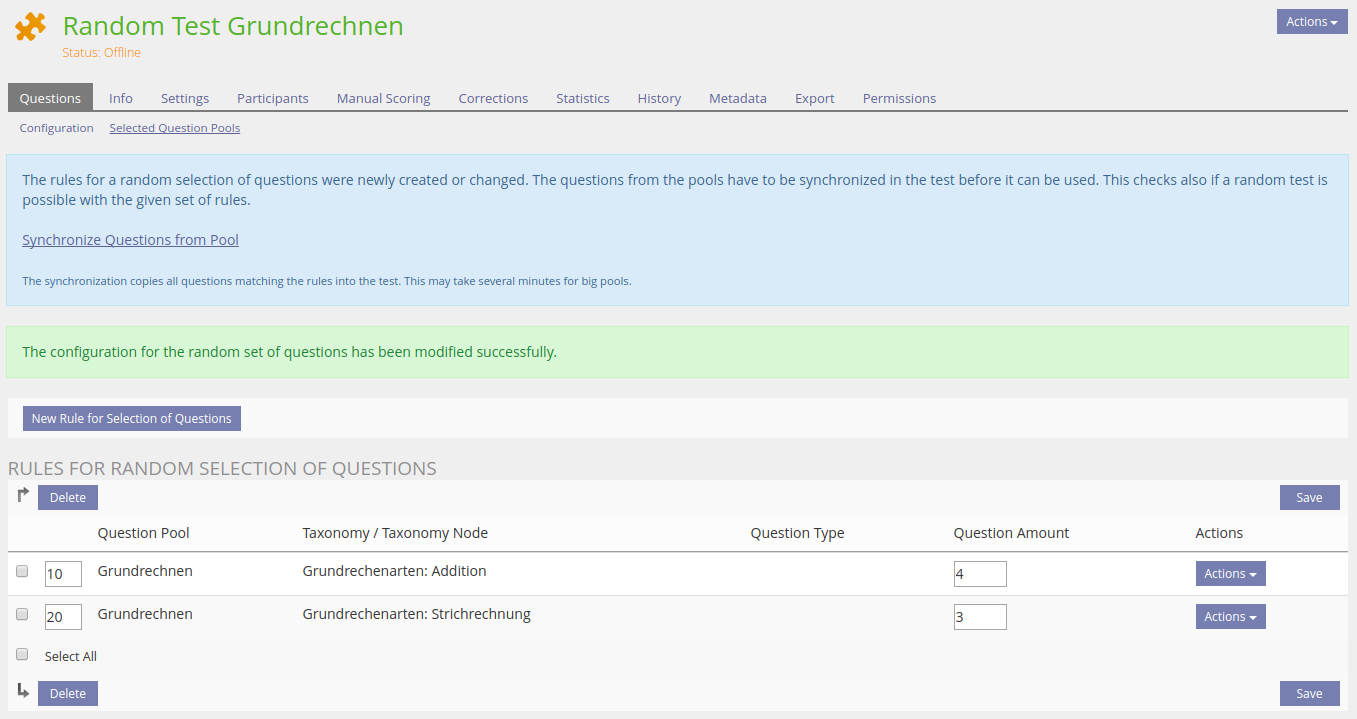The image size is (1357, 719).
Task: Open the top-right Actions dropdown
Action: coord(1311,22)
